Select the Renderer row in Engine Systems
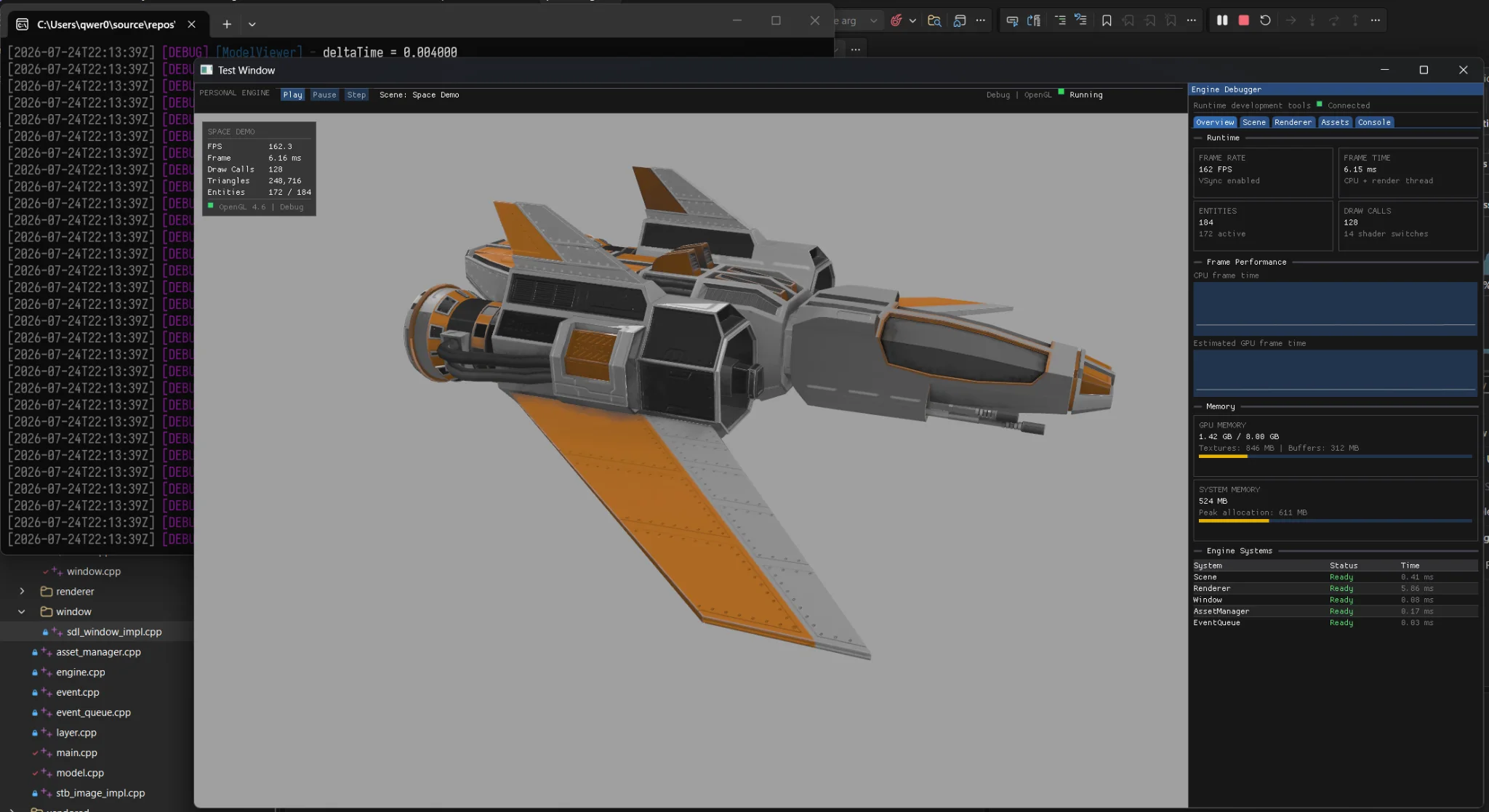This screenshot has height=812, width=1489. click(1335, 588)
